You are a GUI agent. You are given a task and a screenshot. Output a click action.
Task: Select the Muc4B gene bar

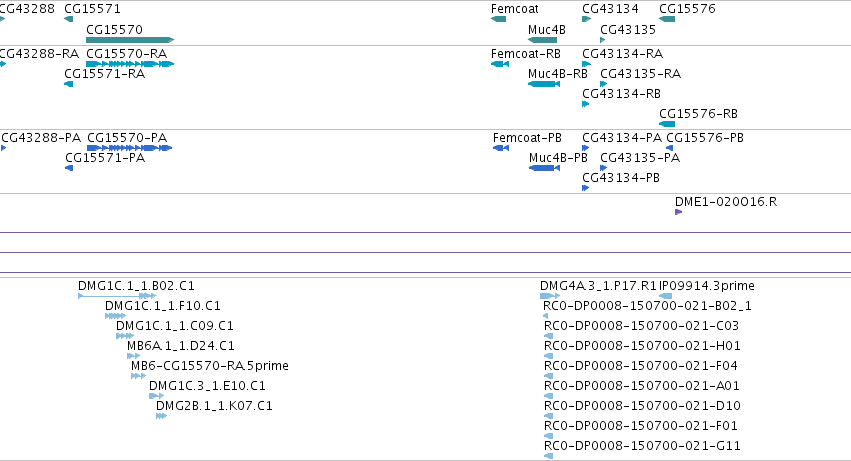(x=542, y=40)
